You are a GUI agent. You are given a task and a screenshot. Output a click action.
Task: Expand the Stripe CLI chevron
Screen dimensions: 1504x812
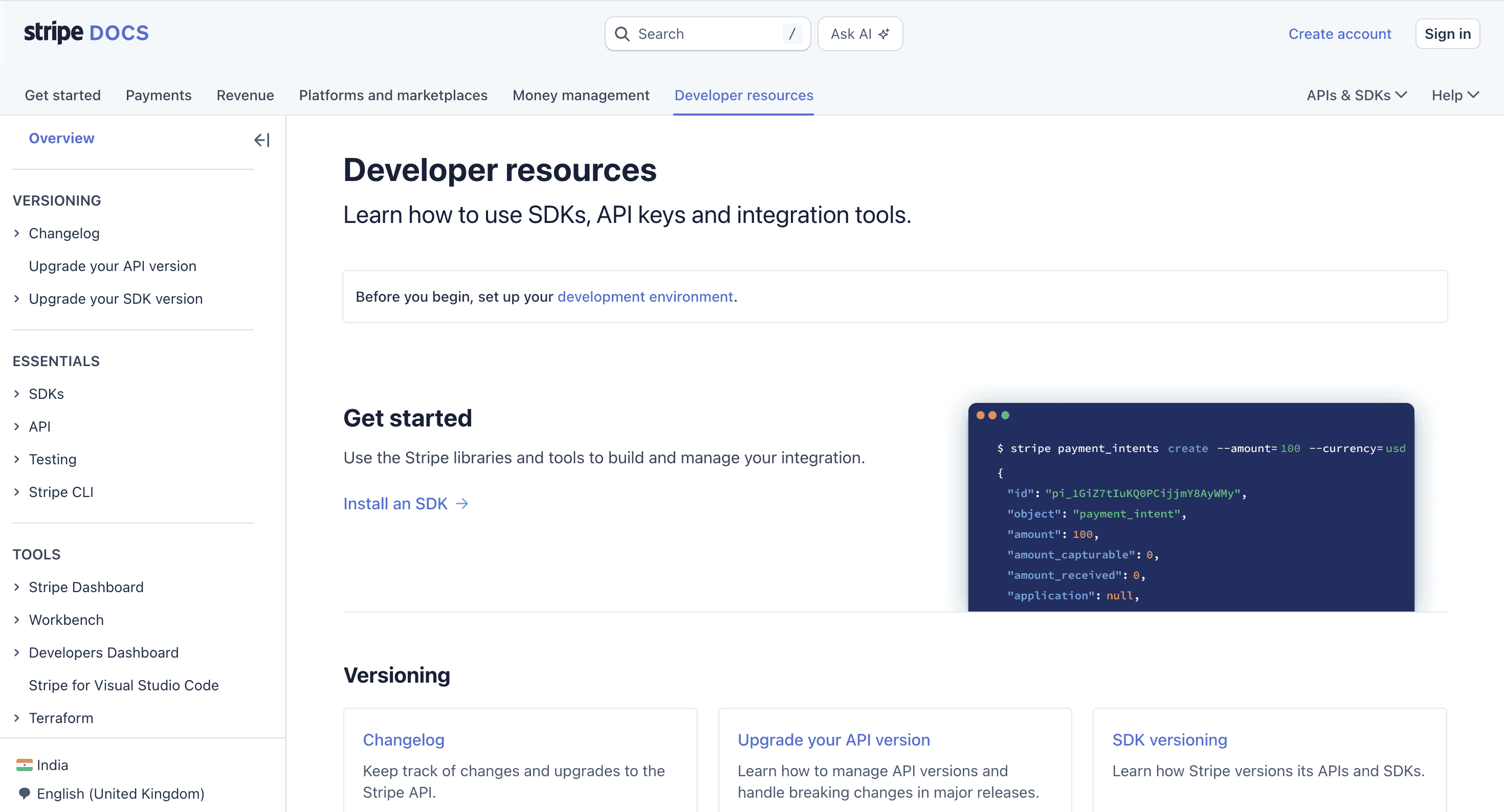(16, 491)
